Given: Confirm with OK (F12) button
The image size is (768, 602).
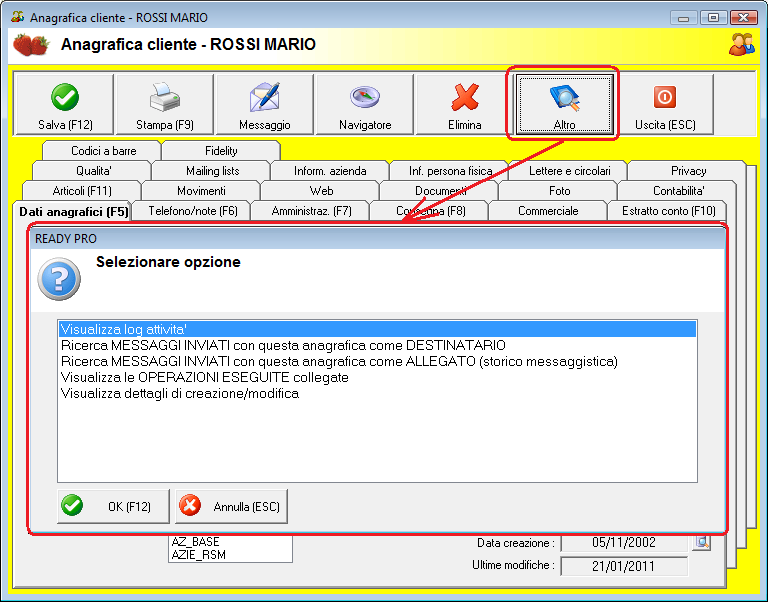Looking at the screenshot, I should (113, 506).
